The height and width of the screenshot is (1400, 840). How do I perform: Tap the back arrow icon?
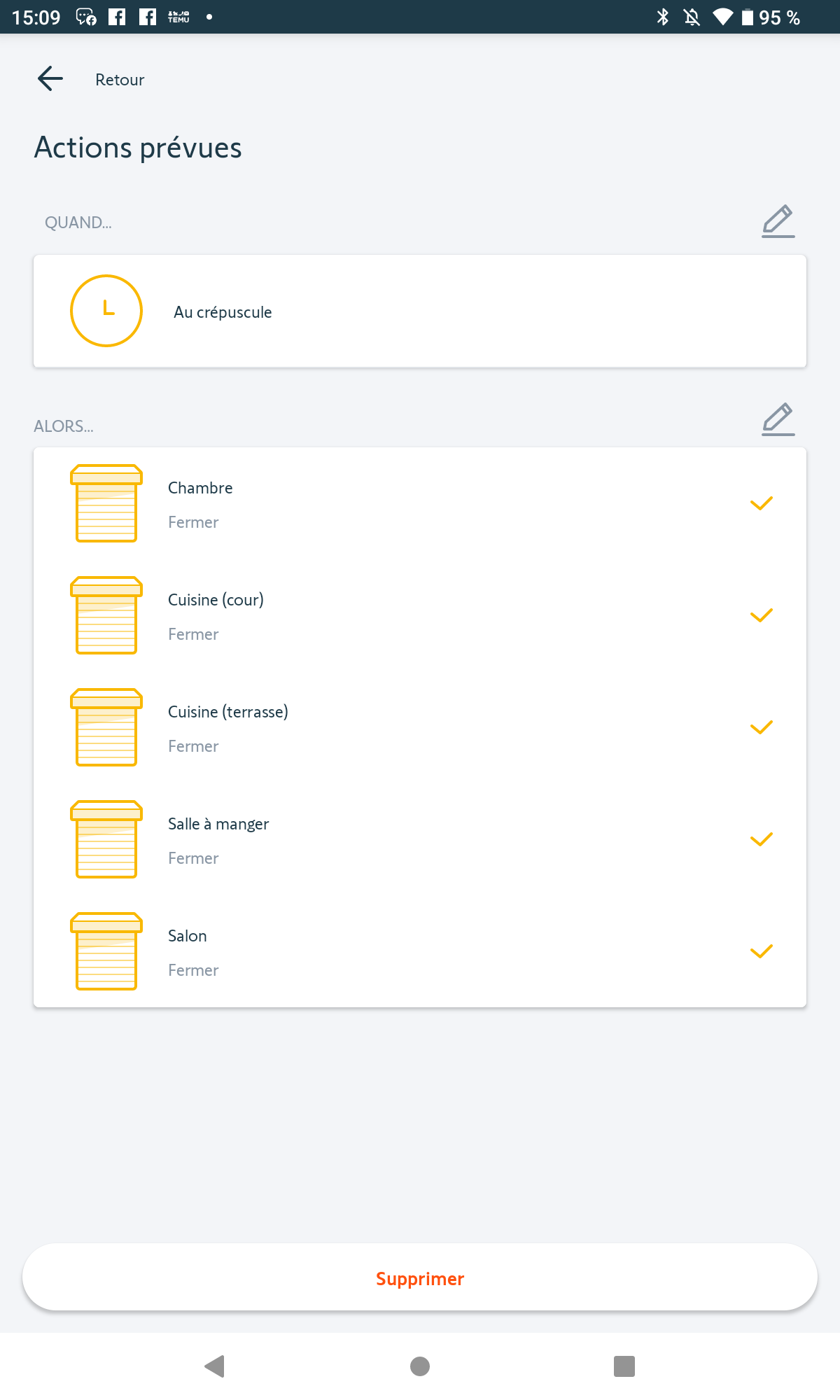pos(50,78)
